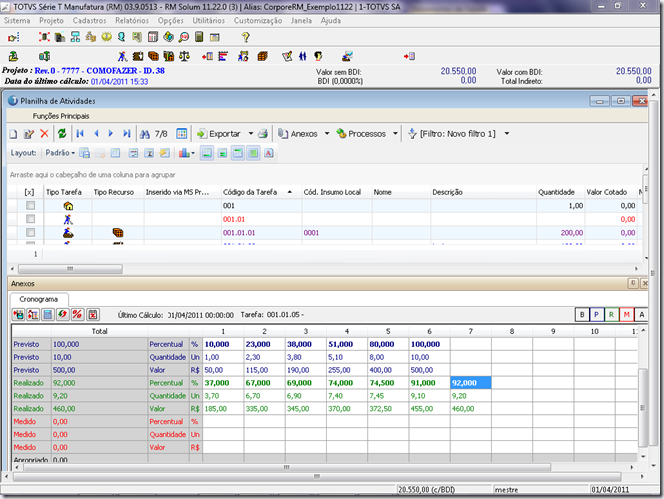Screen dimensions: 664x499
Task: Jump to the last record
Action: pos(126,134)
